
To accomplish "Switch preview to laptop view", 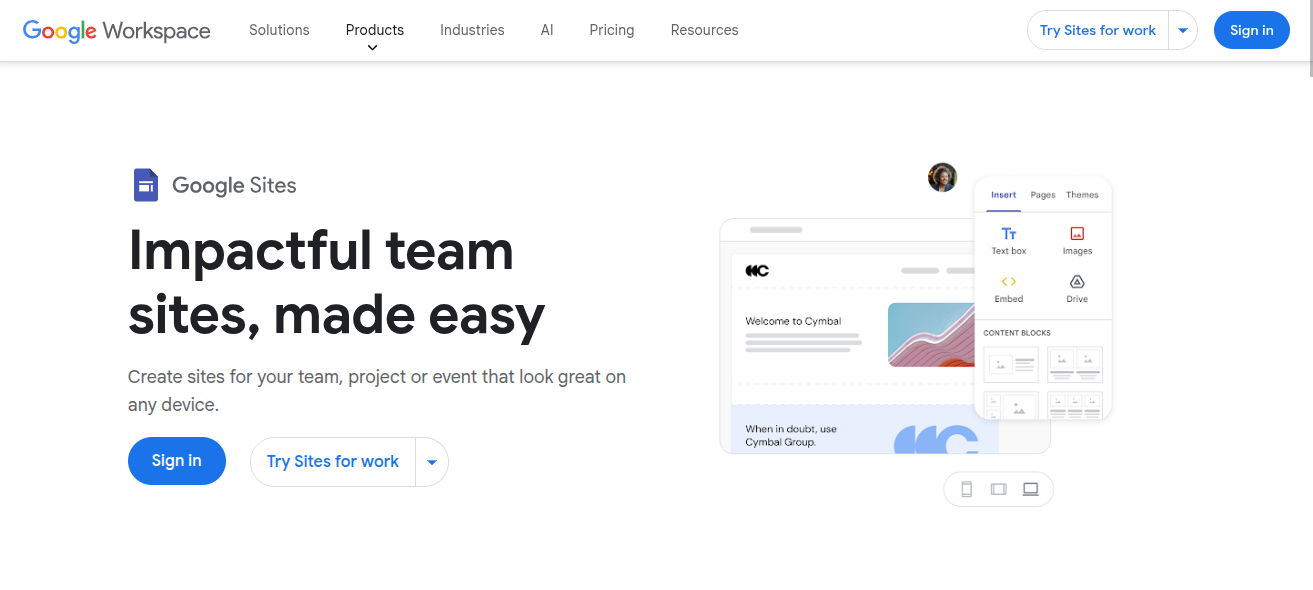I will (x=1030, y=489).
